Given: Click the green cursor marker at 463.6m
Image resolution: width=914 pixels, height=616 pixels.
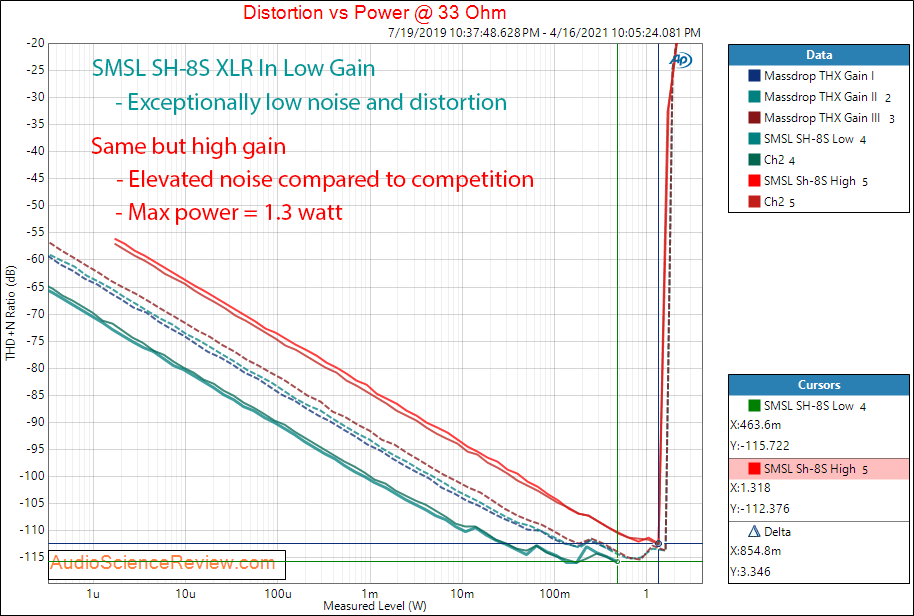Looking at the screenshot, I should point(617,561).
